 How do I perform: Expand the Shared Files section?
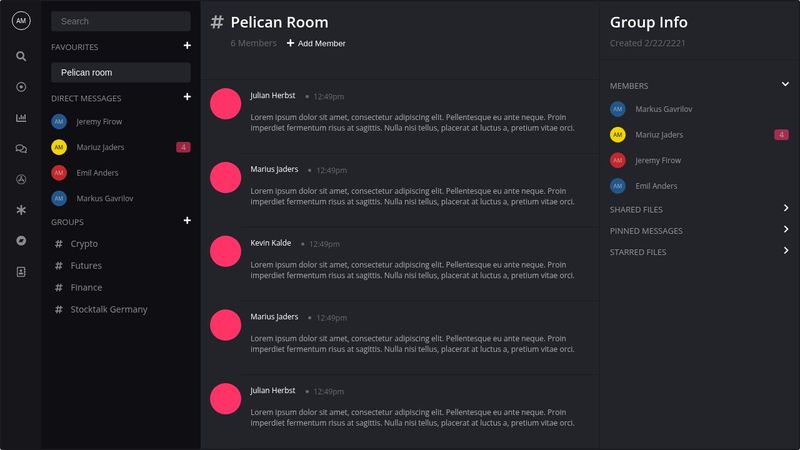click(x=786, y=209)
